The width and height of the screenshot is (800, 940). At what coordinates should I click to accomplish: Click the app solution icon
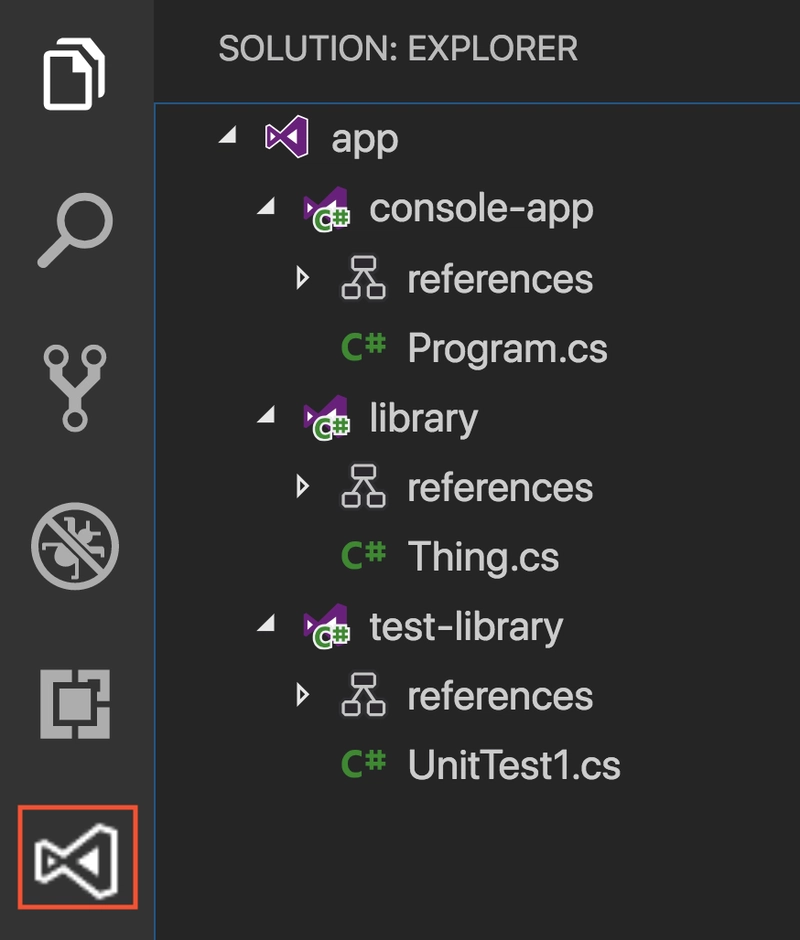pos(287,137)
